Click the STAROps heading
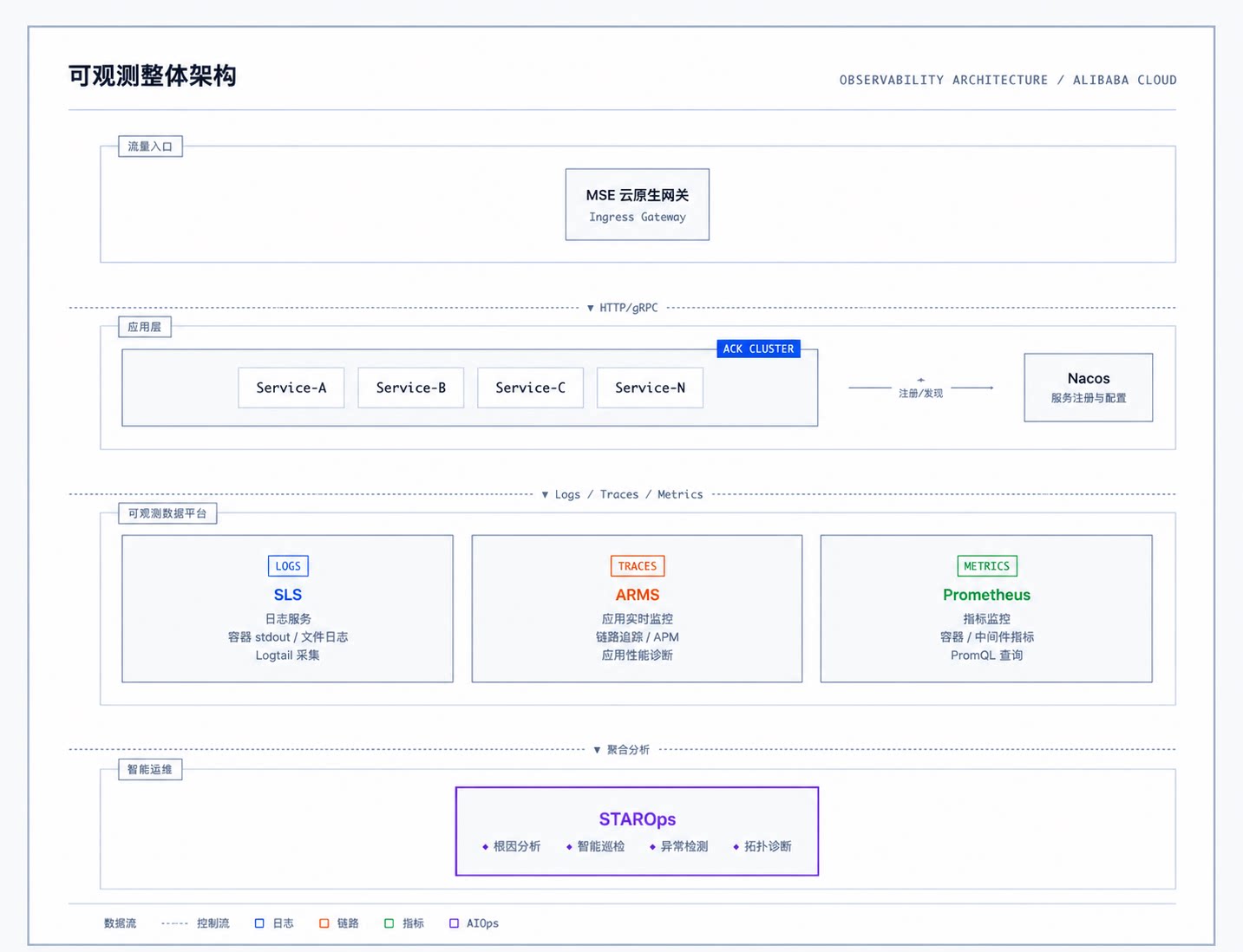Screen dimensions: 1243x952 [638, 819]
